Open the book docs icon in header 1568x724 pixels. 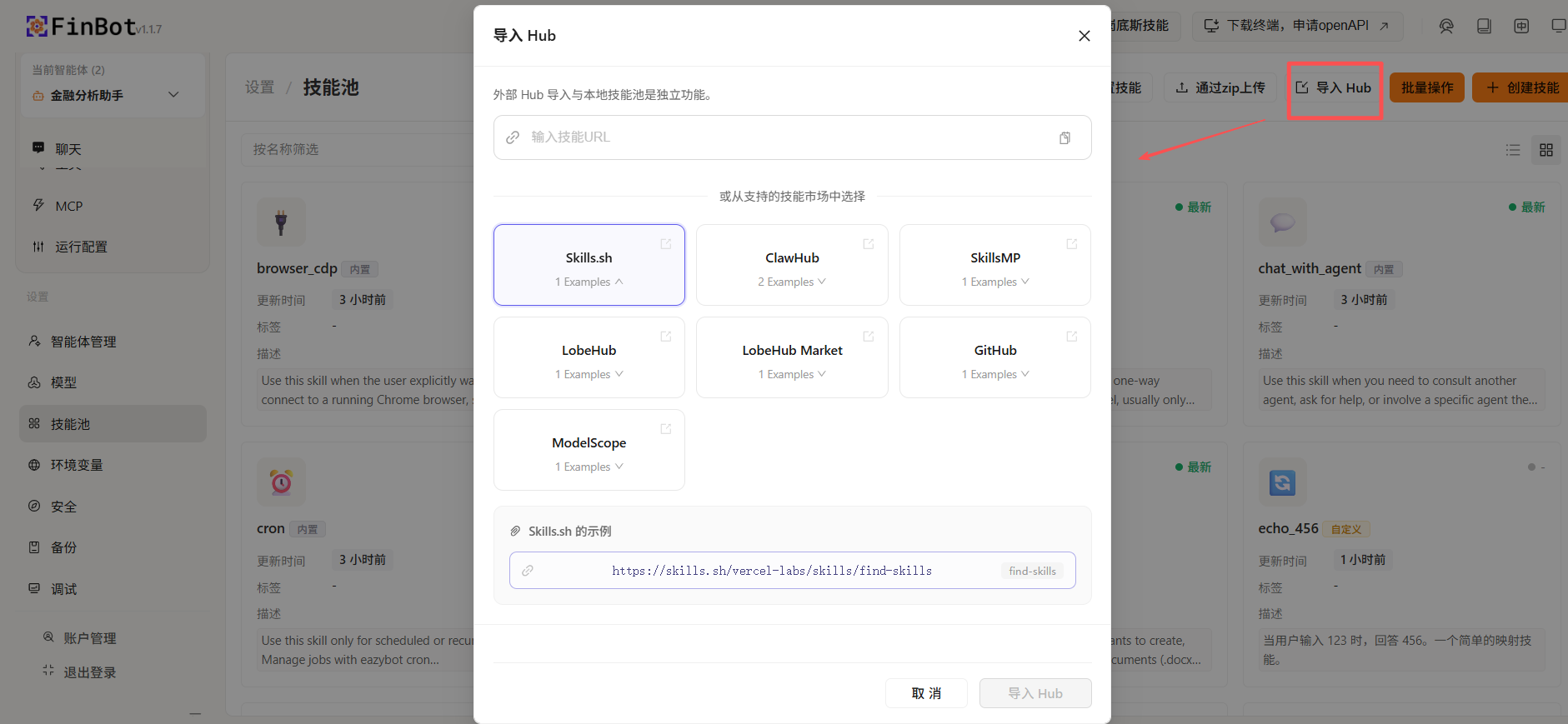[x=1484, y=26]
